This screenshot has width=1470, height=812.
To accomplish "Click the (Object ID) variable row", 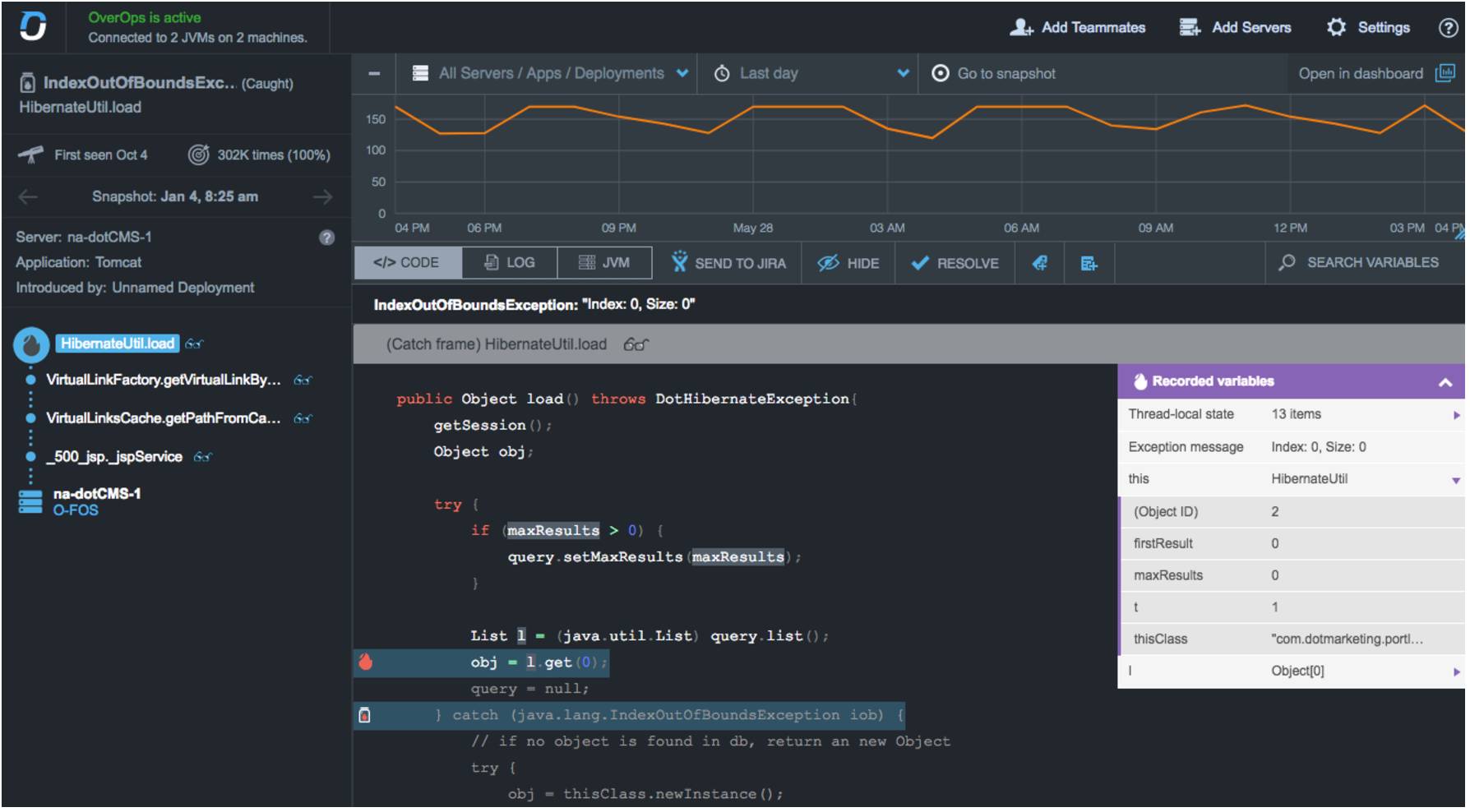I will coord(1292,512).
